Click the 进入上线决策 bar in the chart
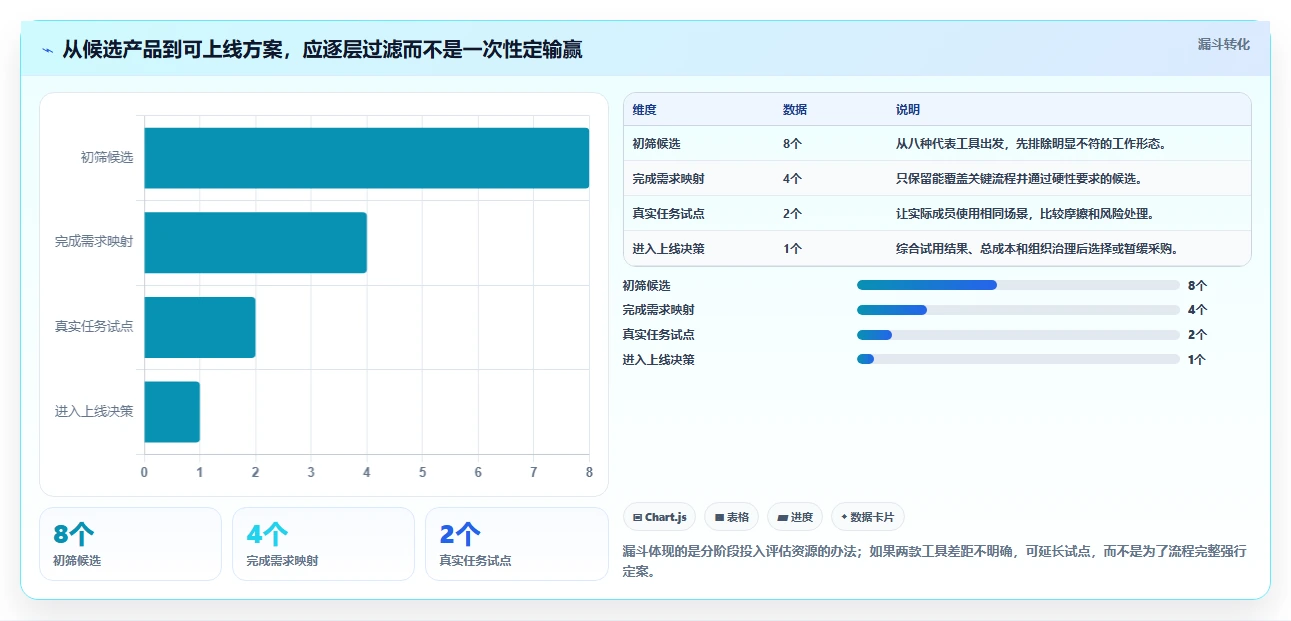Screen dimensions: 1291x621 pos(172,411)
